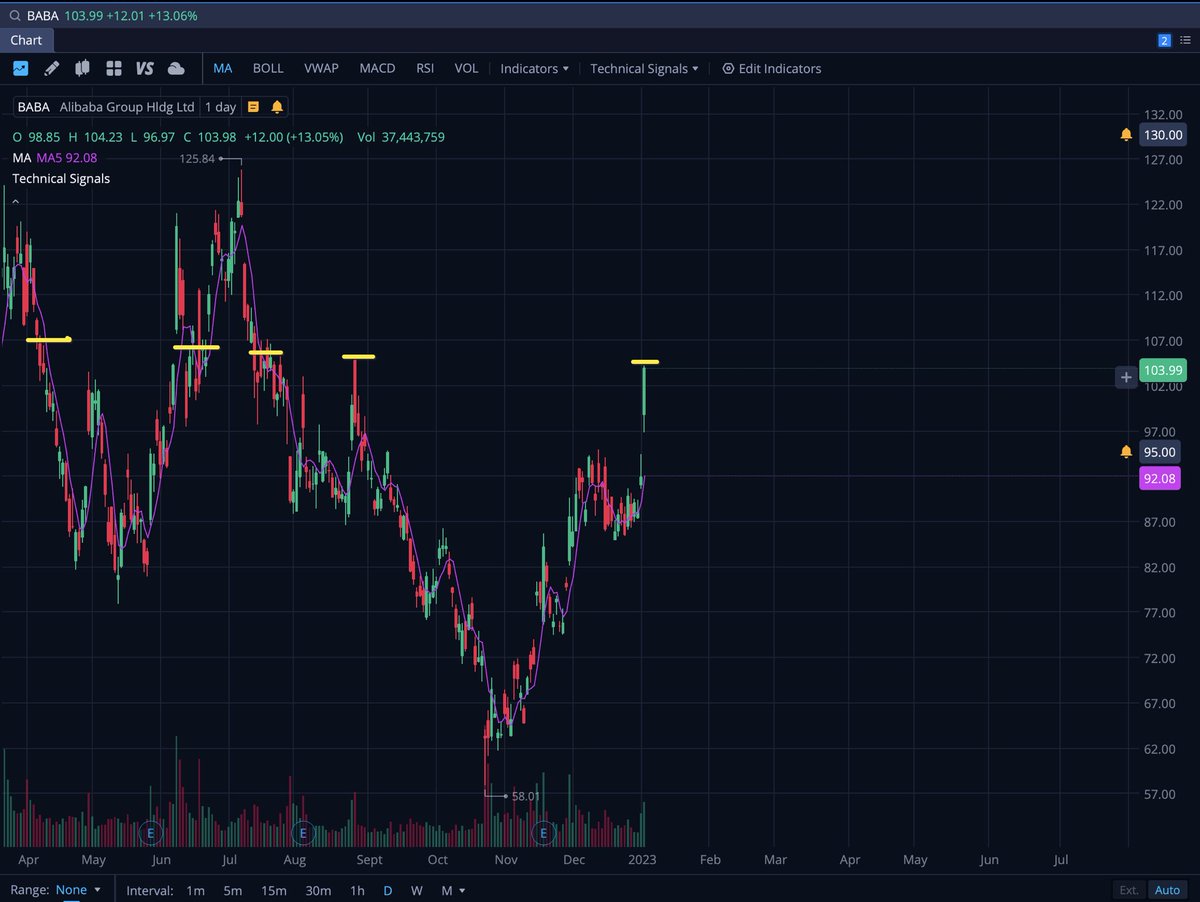Viewport: 1200px width, 902px height.
Task: Click the search magnifier icon beside BABA
Action: pyautogui.click(x=15, y=16)
